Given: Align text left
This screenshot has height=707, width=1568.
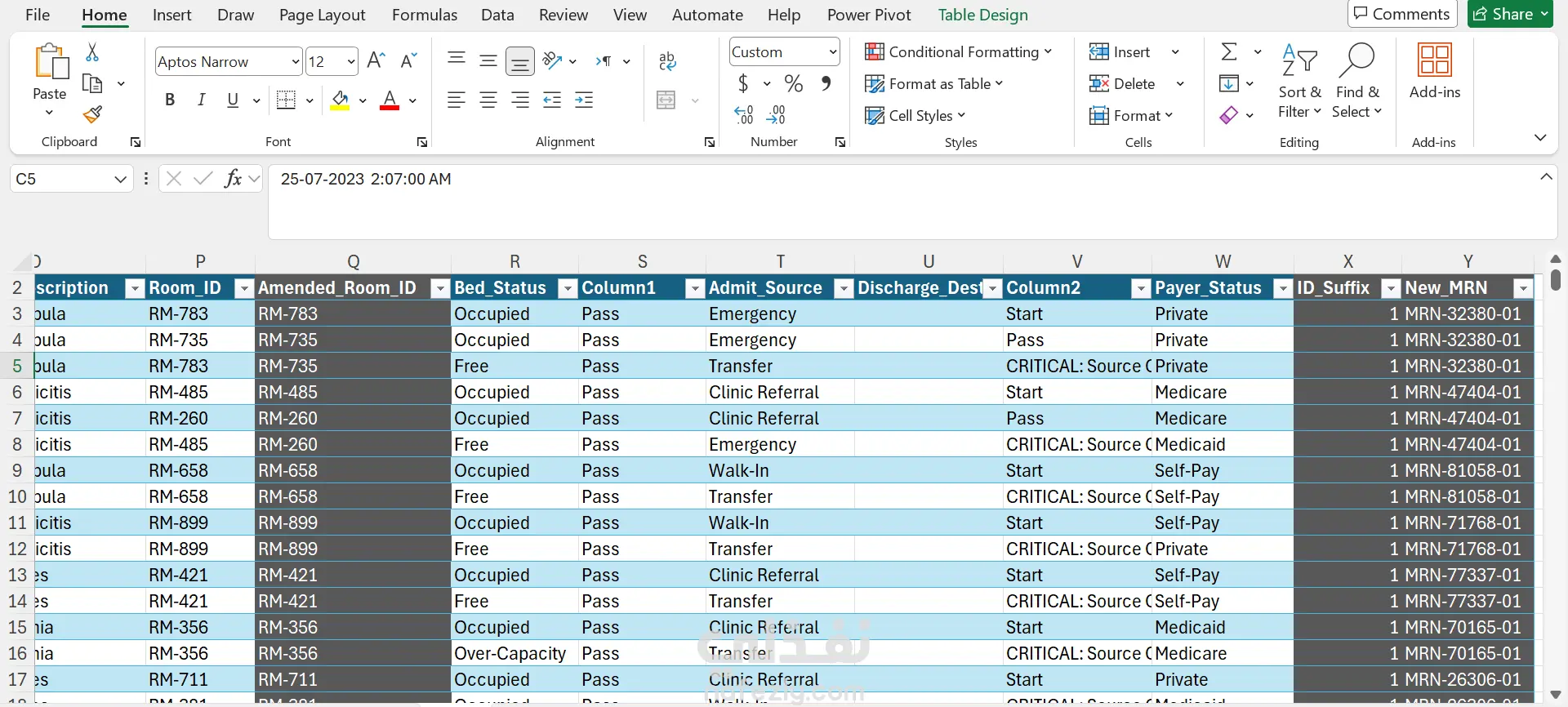Looking at the screenshot, I should [457, 100].
